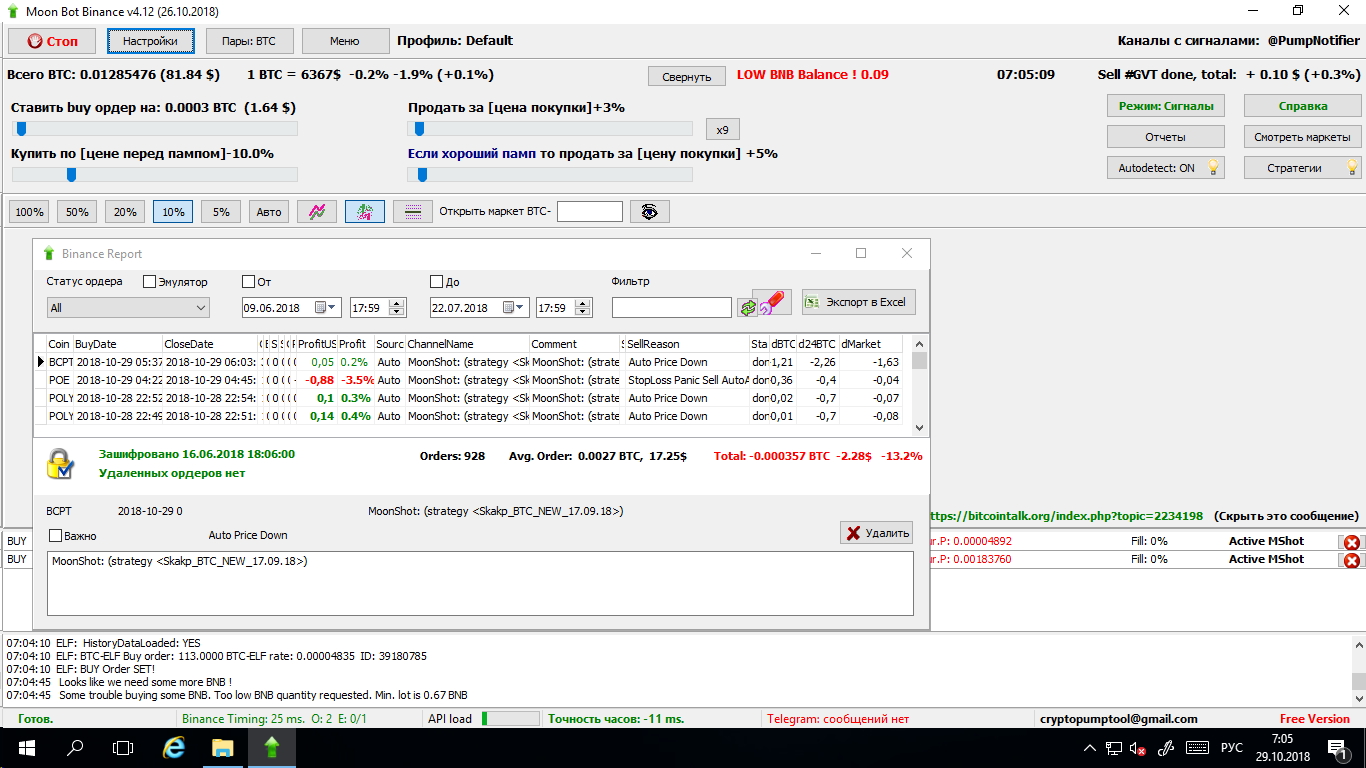Open Windows taskbar search
Image resolution: width=1366 pixels, height=768 pixels.
tap(74, 748)
